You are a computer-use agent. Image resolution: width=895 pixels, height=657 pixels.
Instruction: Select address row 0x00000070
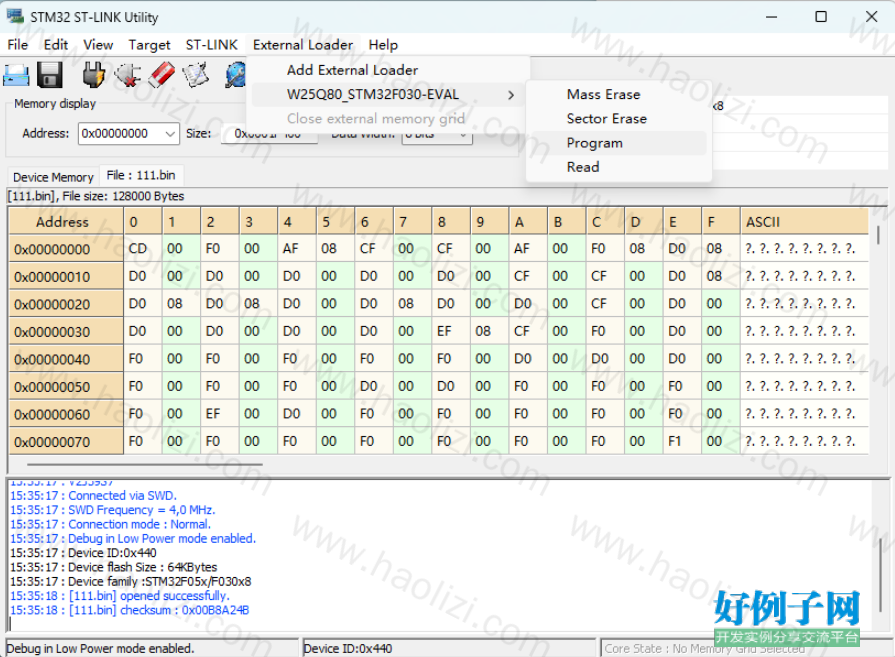pos(66,441)
